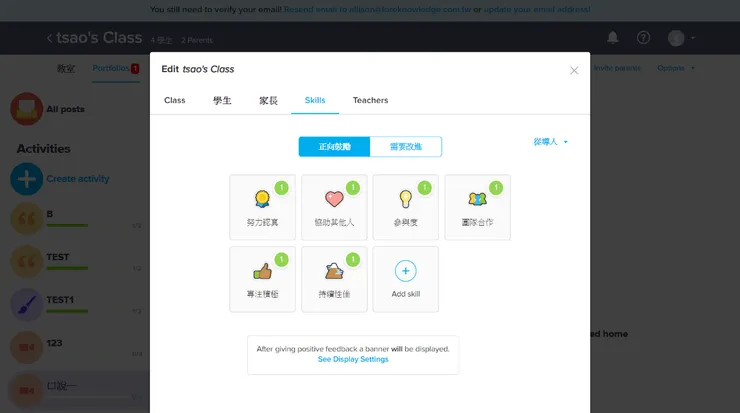Screen dimensions: 740x413
Task: Select the 參與度 lightbulb skill card
Action: point(405,207)
